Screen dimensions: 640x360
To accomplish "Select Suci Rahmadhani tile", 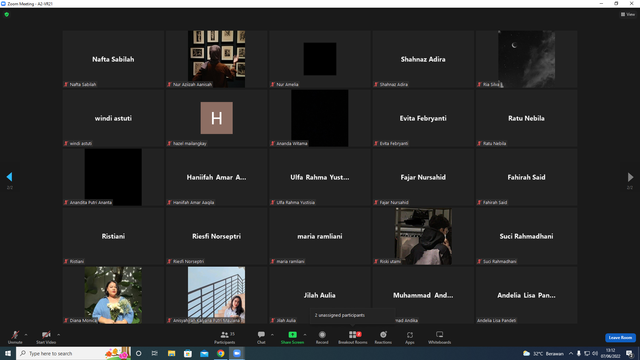I will tap(526, 236).
